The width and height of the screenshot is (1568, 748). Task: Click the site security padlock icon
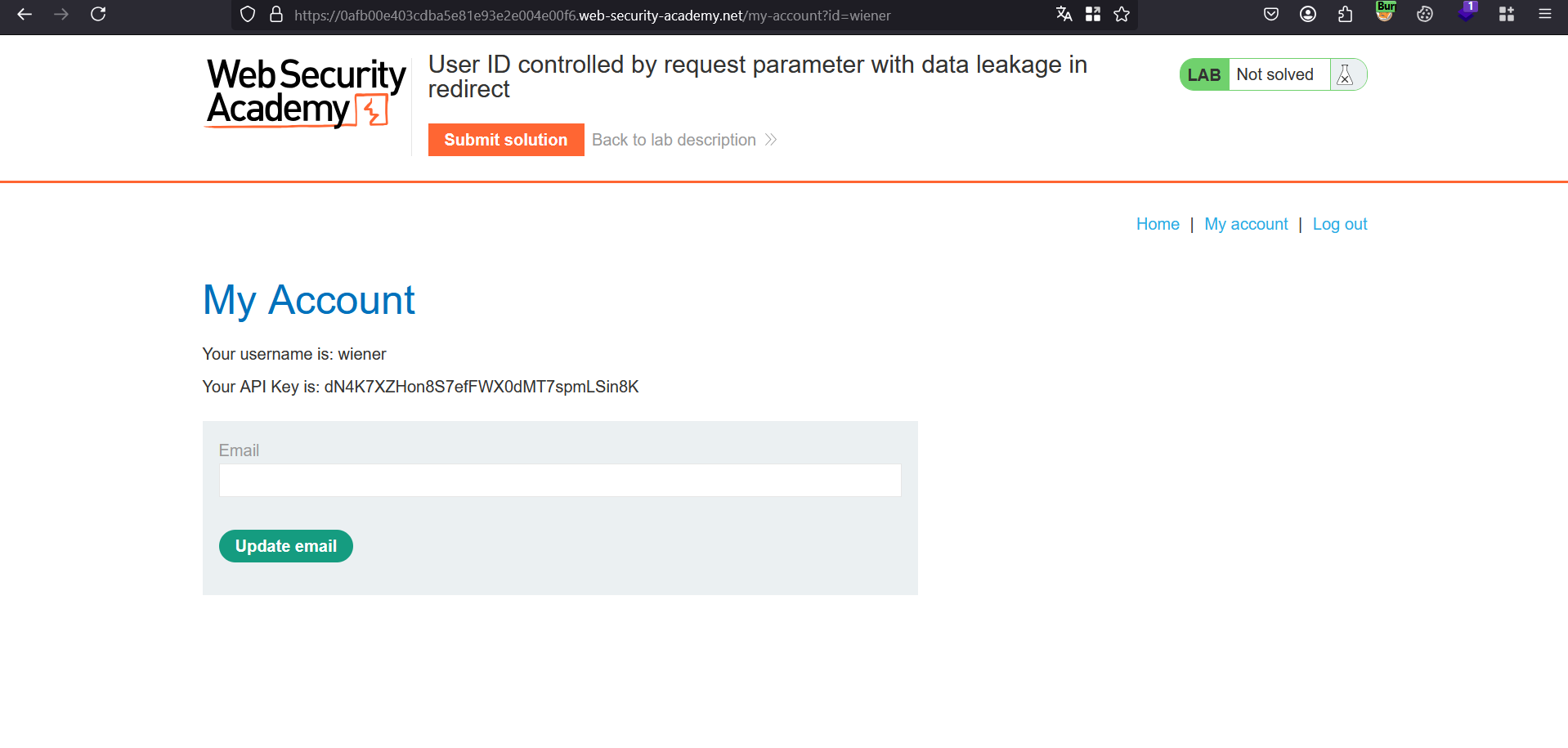click(276, 15)
